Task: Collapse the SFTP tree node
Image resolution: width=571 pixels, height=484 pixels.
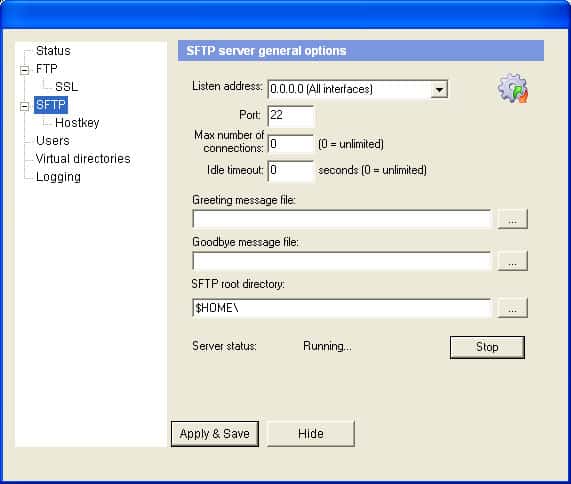Action: point(24,106)
